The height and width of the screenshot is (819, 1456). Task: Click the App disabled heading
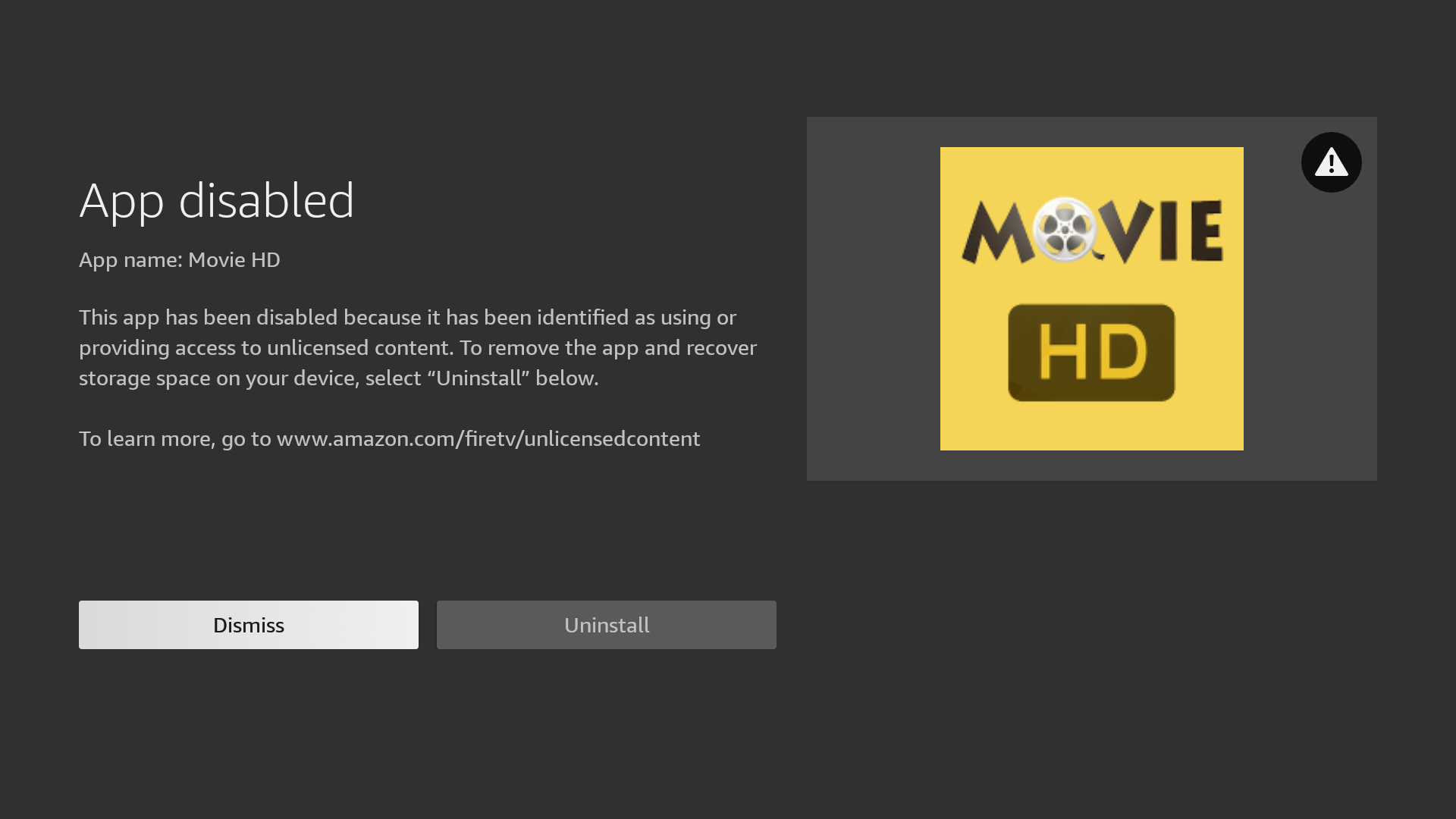pyautogui.click(x=217, y=201)
